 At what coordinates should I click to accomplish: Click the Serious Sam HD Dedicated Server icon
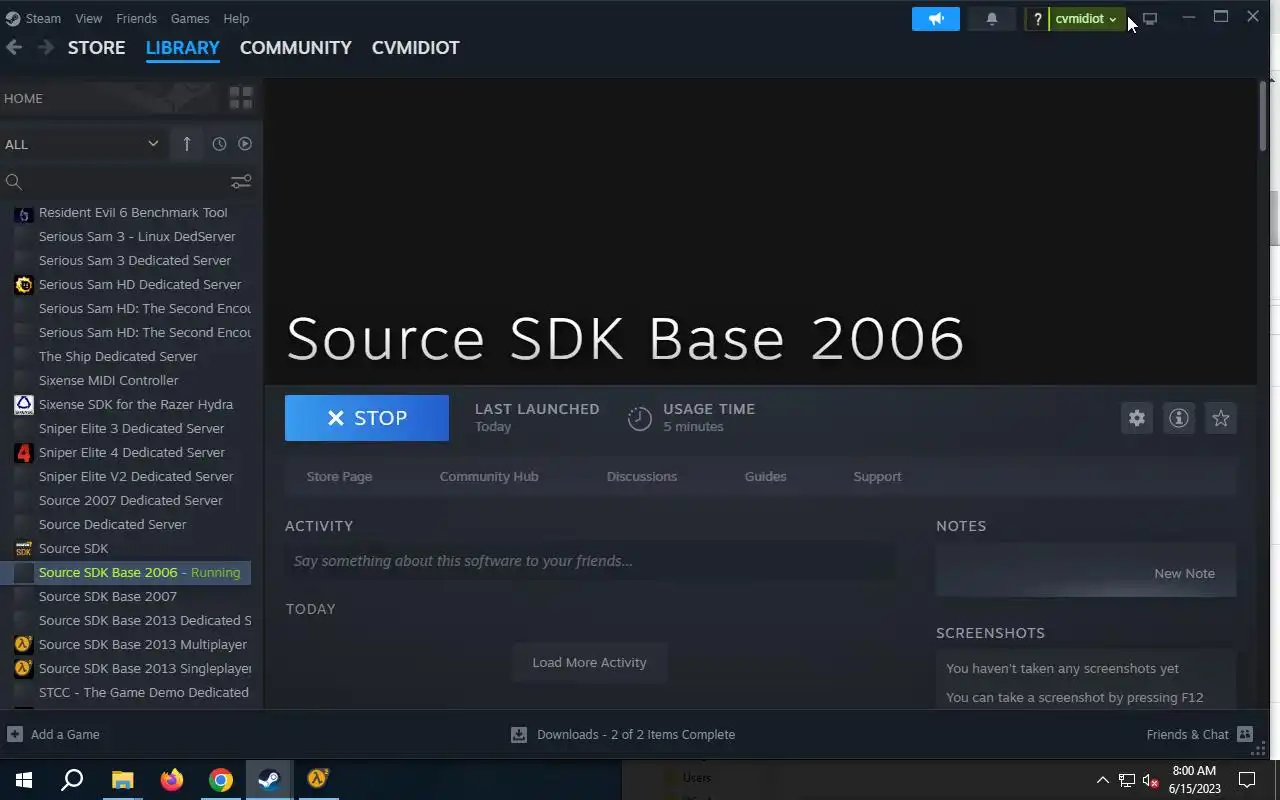point(23,284)
